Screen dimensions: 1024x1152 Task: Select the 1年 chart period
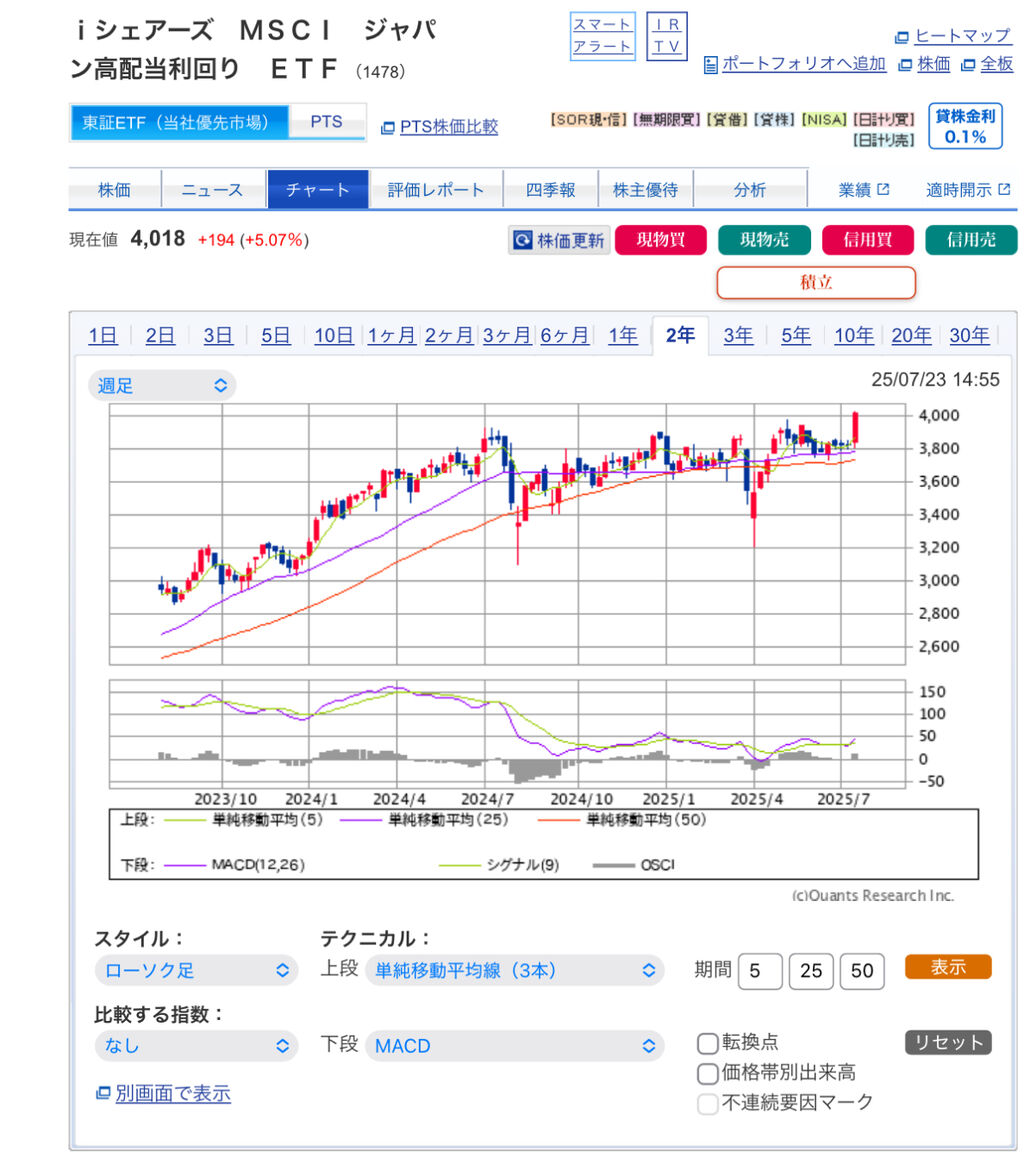pos(623,336)
